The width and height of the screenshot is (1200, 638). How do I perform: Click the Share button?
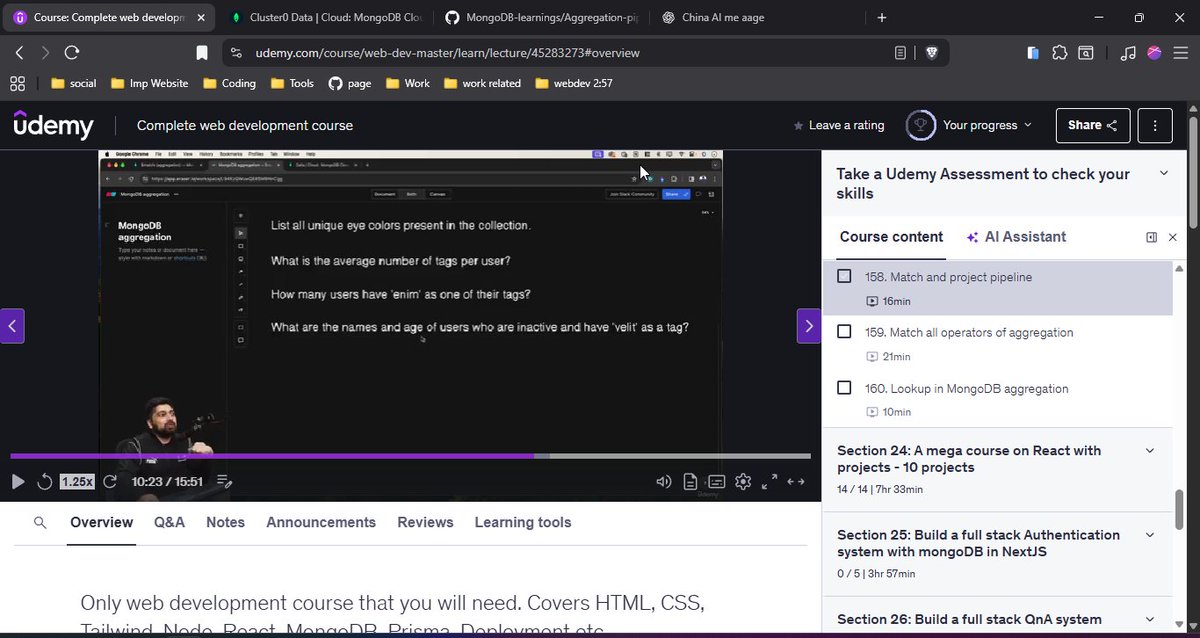click(x=1093, y=125)
